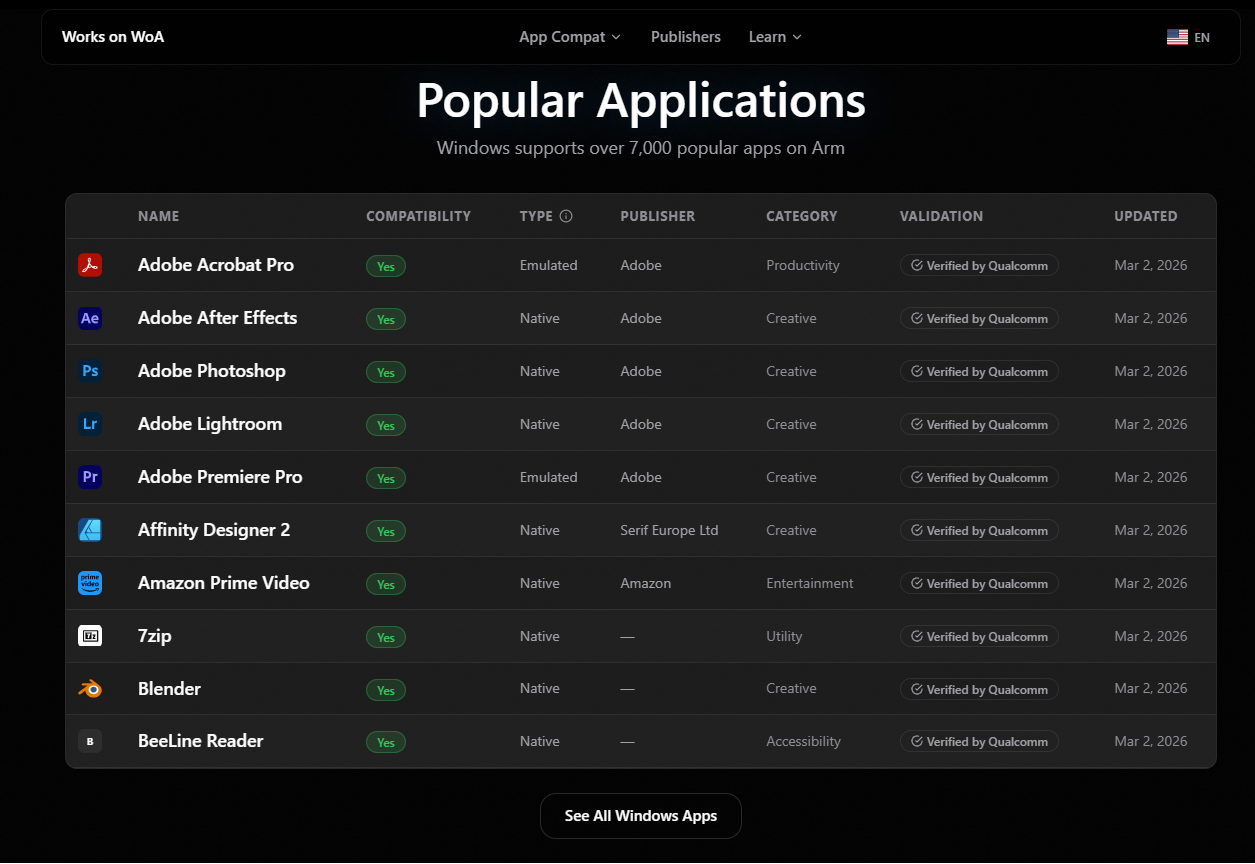The width and height of the screenshot is (1255, 864).
Task: Click the NAME column header
Action: click(x=159, y=216)
